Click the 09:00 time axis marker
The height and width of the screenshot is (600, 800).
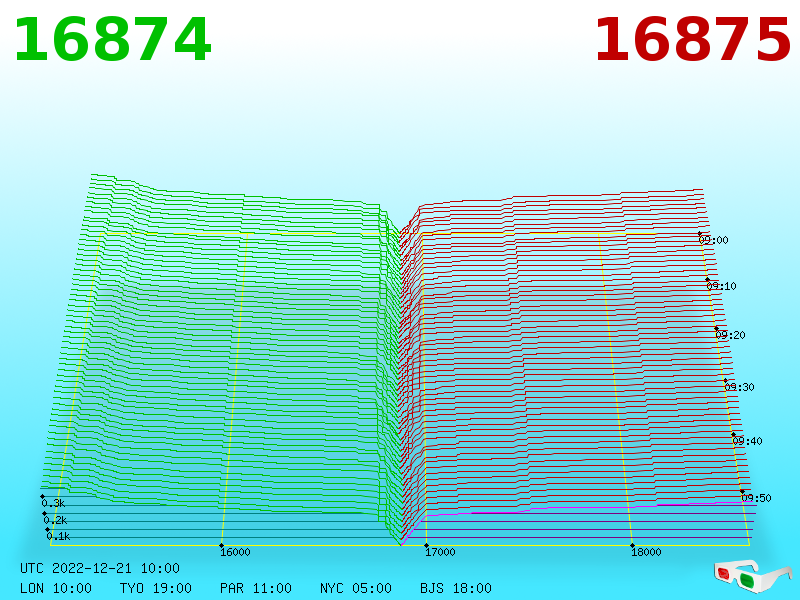713,240
